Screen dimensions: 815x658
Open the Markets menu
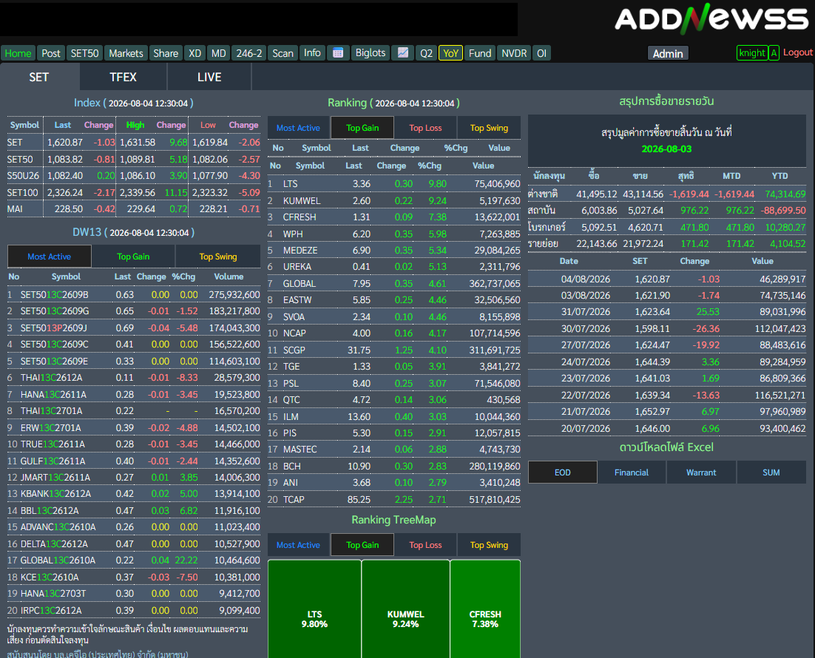126,53
